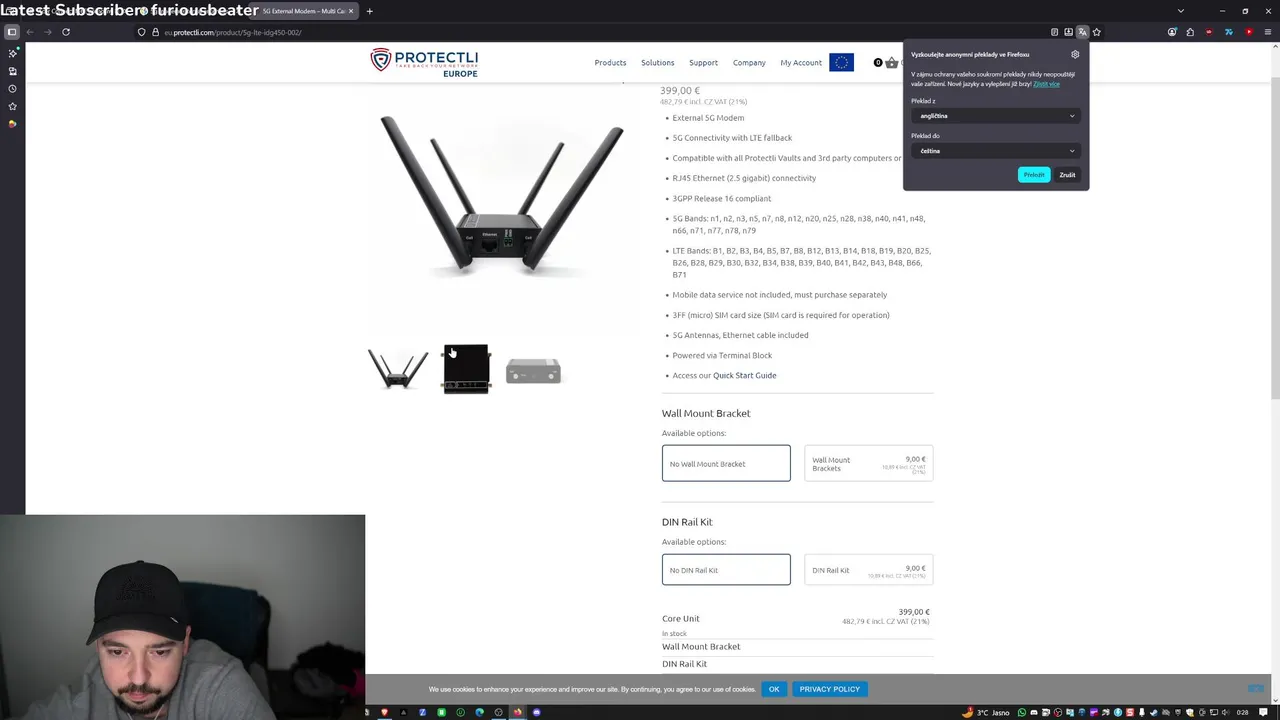The width and height of the screenshot is (1280, 720).
Task: Expand the 'Překlad do' čeština dropdown
Action: tap(996, 151)
